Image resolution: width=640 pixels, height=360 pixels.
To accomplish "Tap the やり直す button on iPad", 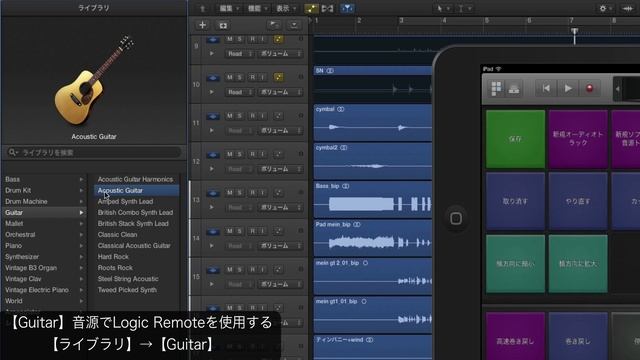I will 578,201.
